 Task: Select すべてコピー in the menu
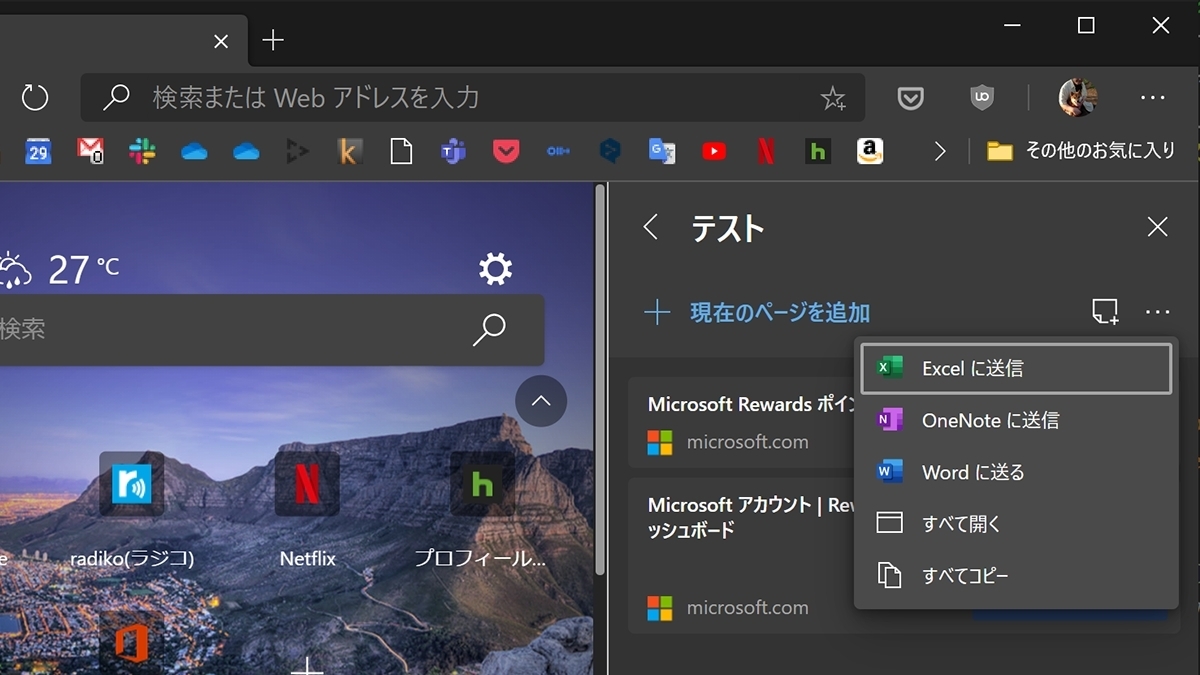1016,575
